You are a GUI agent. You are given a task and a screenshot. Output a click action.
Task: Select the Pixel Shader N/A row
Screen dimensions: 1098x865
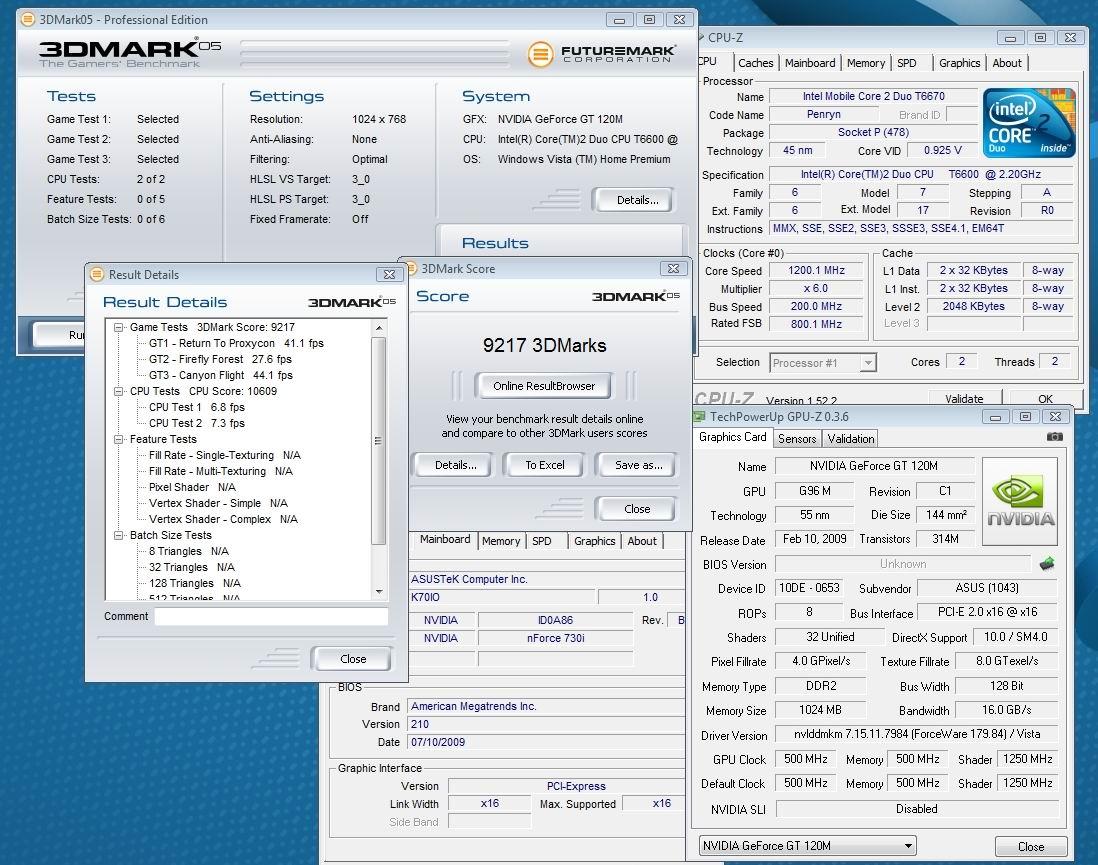click(x=192, y=487)
